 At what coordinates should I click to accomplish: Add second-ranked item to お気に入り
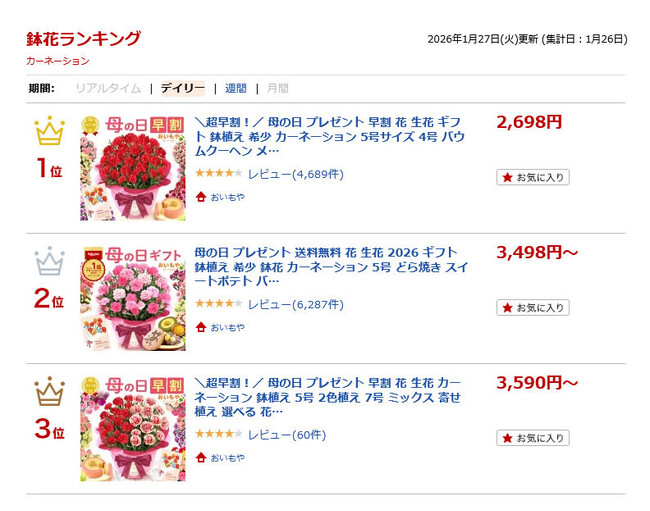pos(533,307)
